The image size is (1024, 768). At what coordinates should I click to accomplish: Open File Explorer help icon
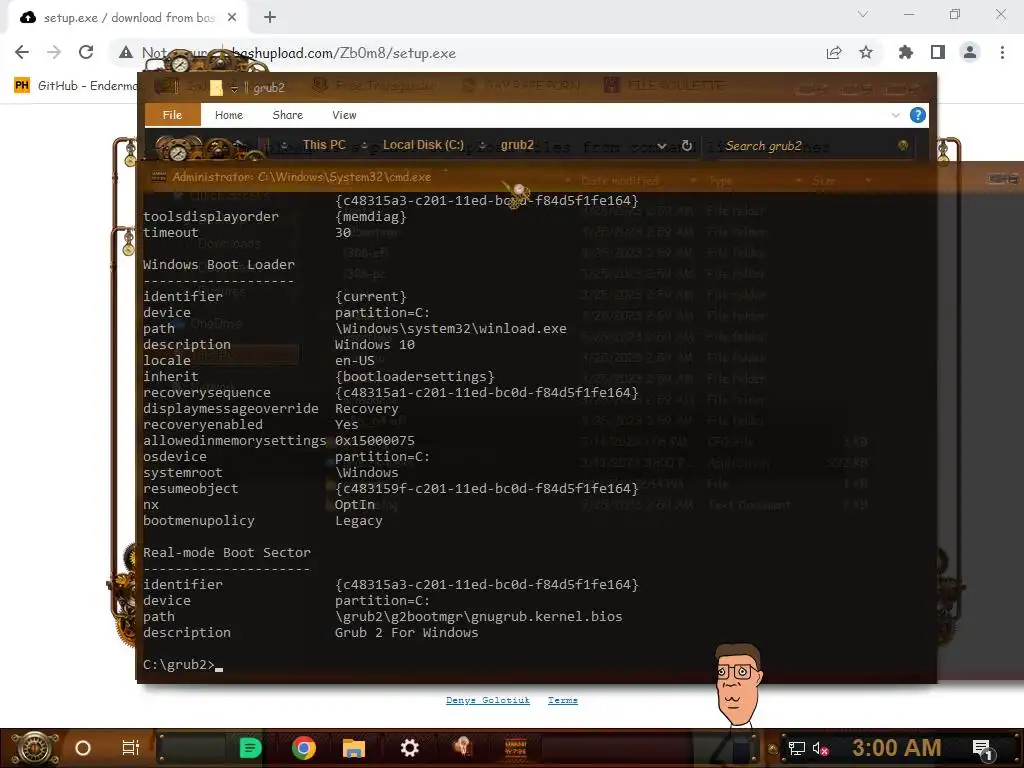click(918, 115)
